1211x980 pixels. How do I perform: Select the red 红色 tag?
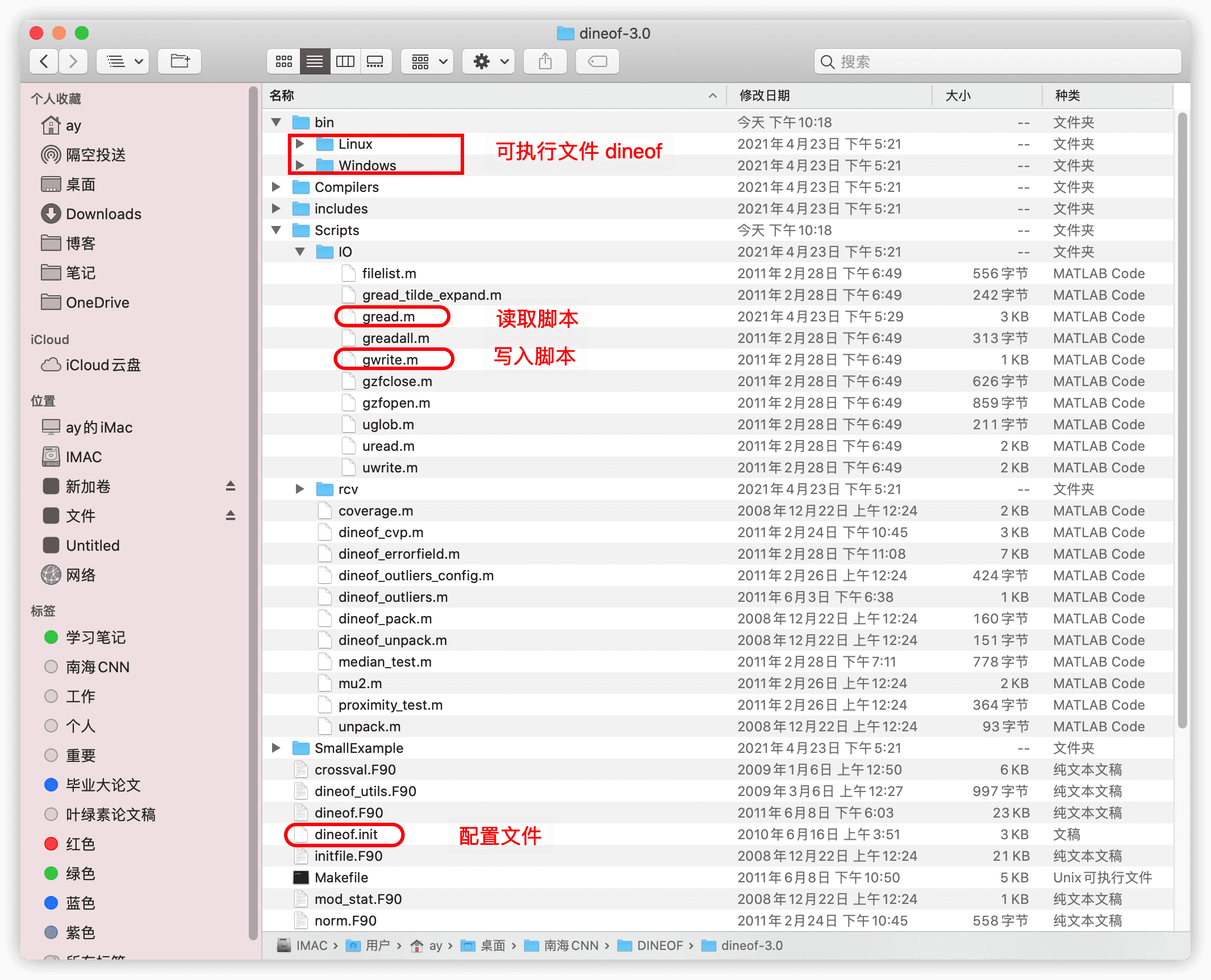point(80,844)
